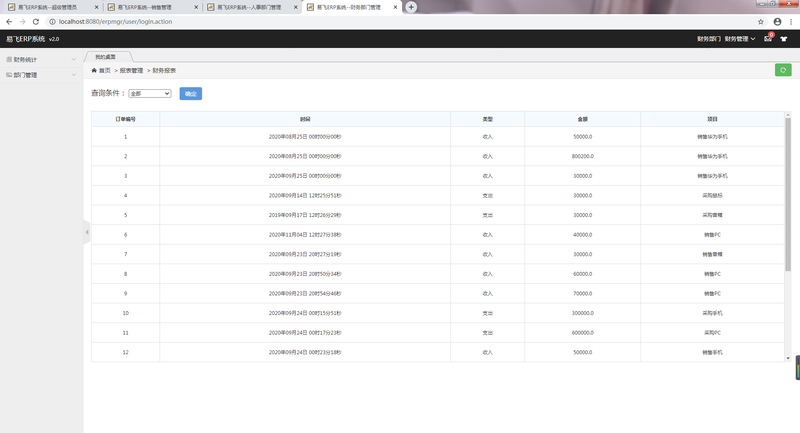Open the 查询条件 dropdown showing 全部

pyautogui.click(x=150, y=93)
